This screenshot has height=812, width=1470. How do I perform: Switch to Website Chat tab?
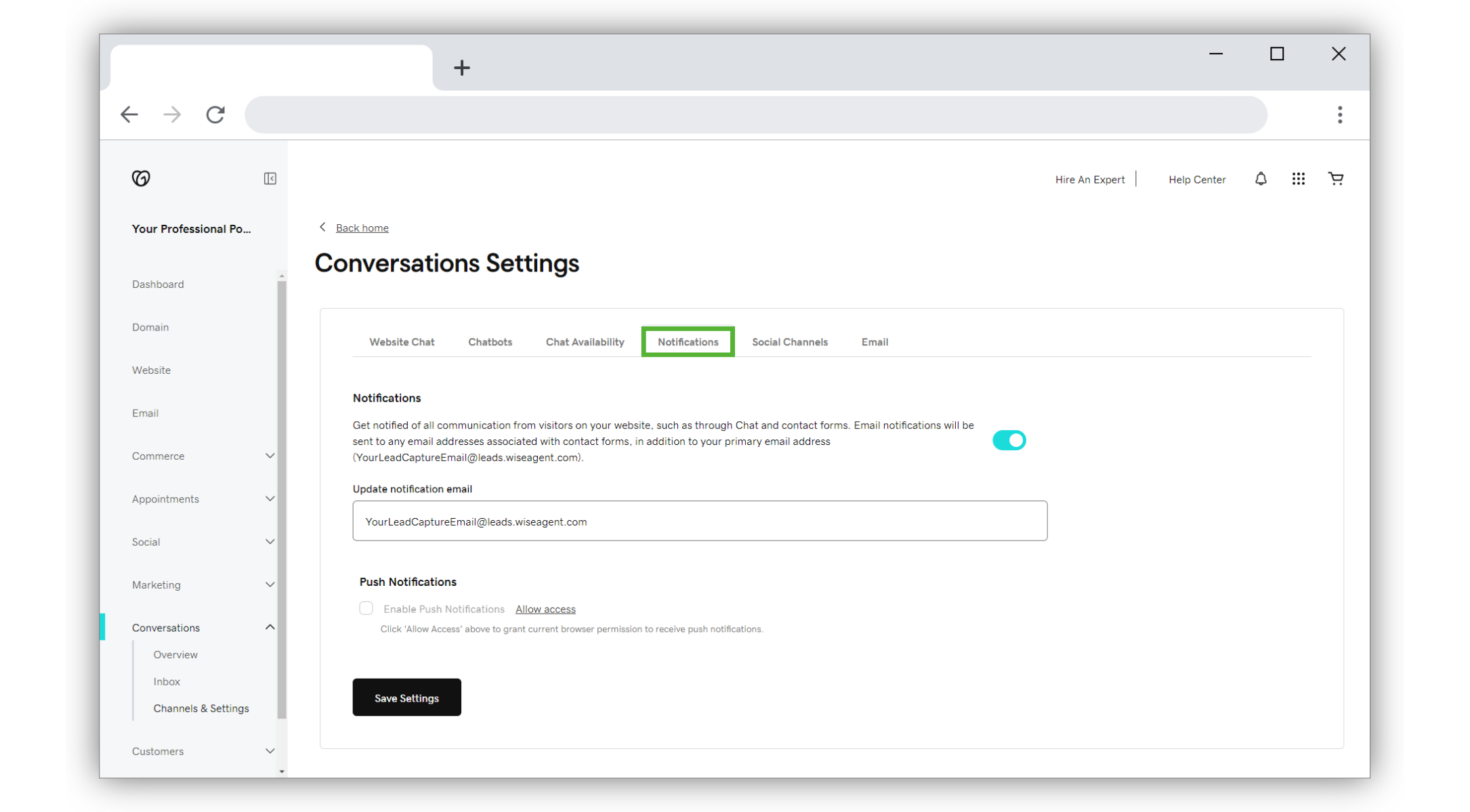pos(402,342)
